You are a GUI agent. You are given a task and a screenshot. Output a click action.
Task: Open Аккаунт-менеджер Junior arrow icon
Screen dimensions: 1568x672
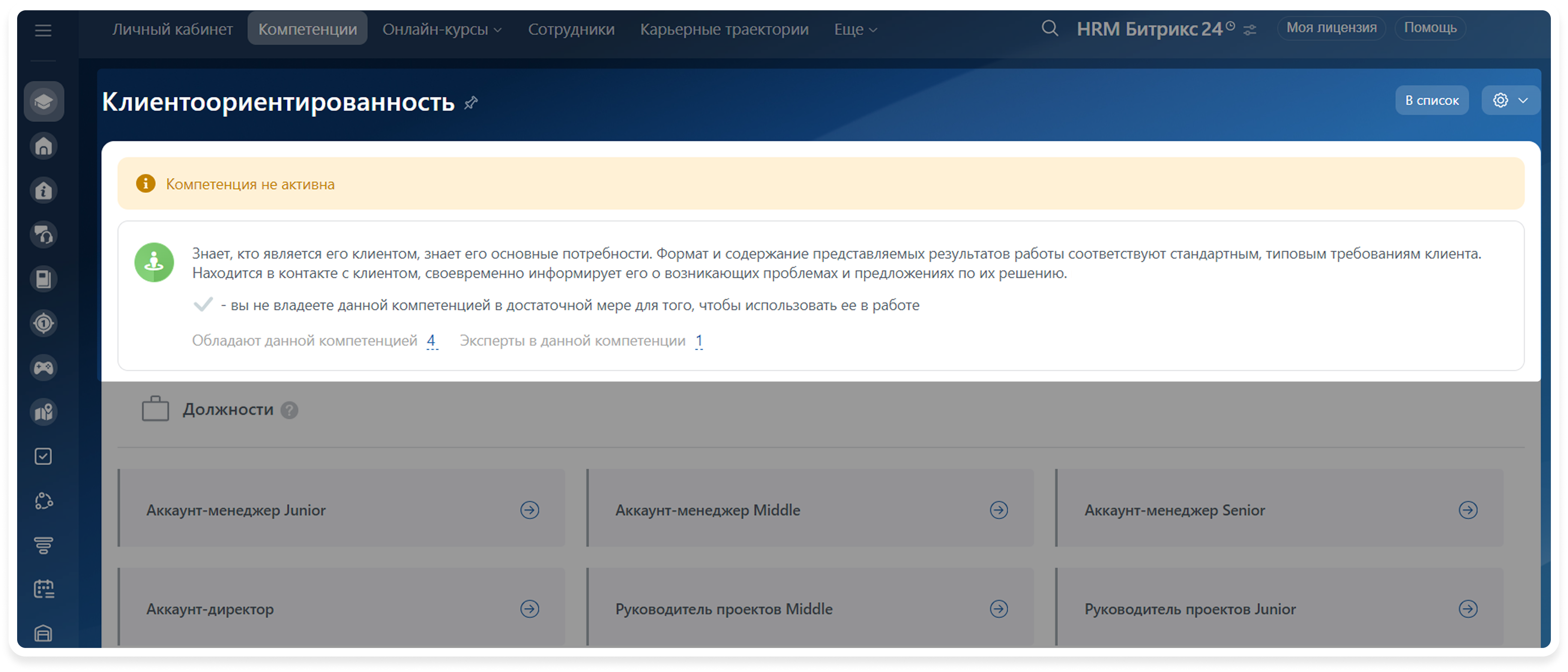pos(529,510)
